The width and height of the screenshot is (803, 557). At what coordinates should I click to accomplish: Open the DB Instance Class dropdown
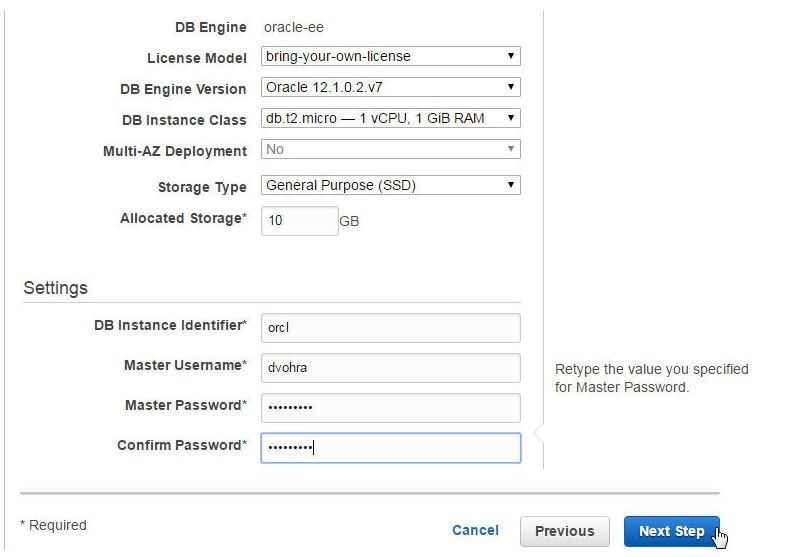point(391,118)
